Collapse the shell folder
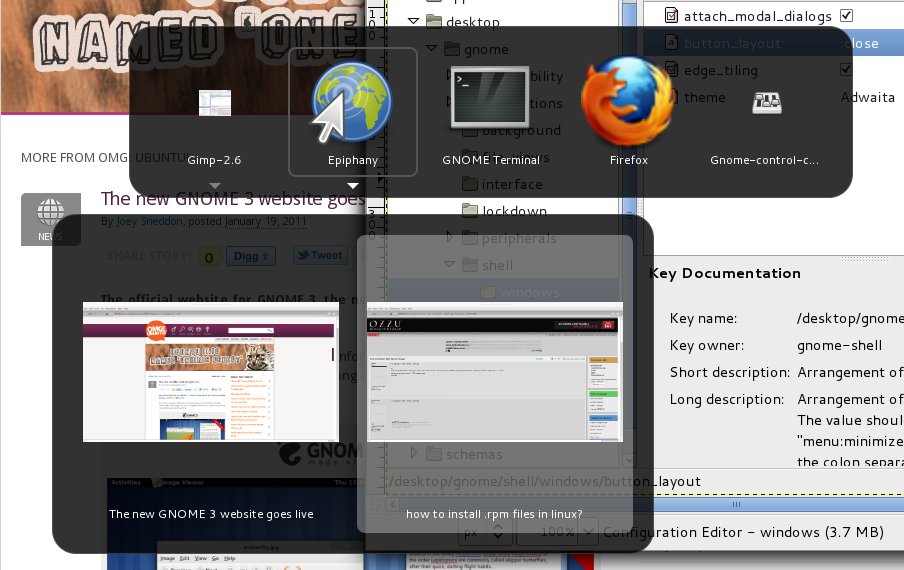The width and height of the screenshot is (904, 570). (x=450, y=264)
